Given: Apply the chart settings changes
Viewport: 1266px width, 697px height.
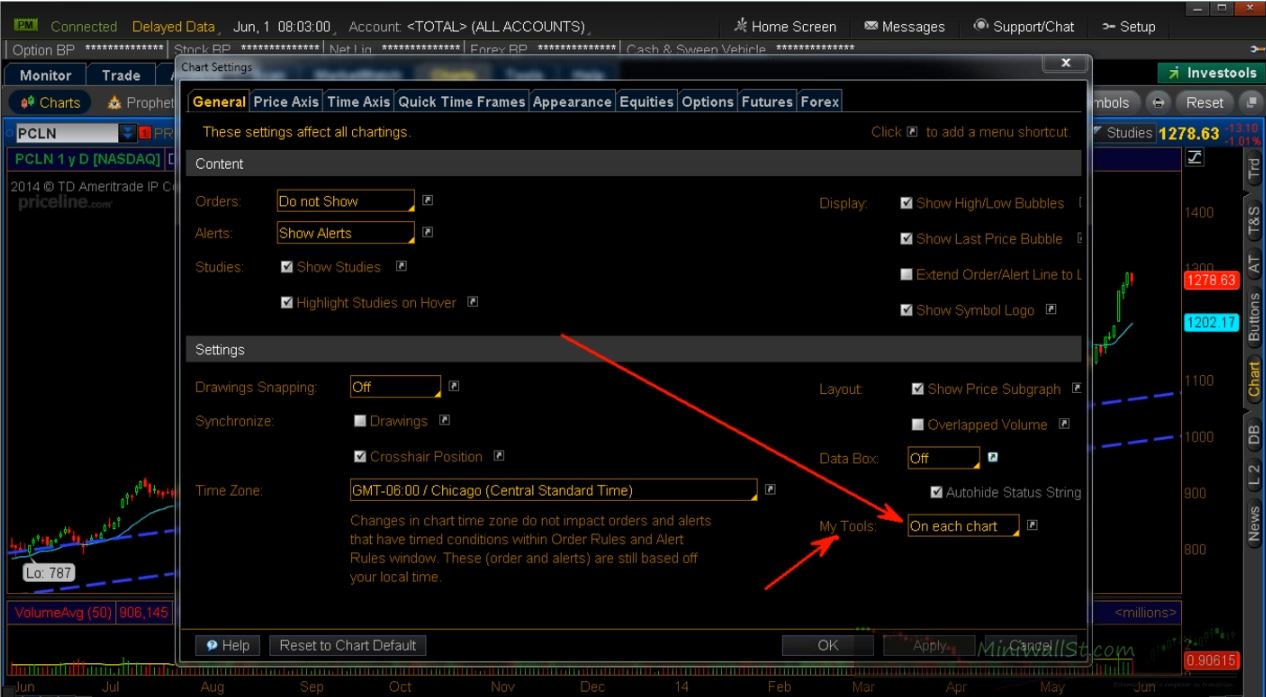Looking at the screenshot, I should click(928, 645).
